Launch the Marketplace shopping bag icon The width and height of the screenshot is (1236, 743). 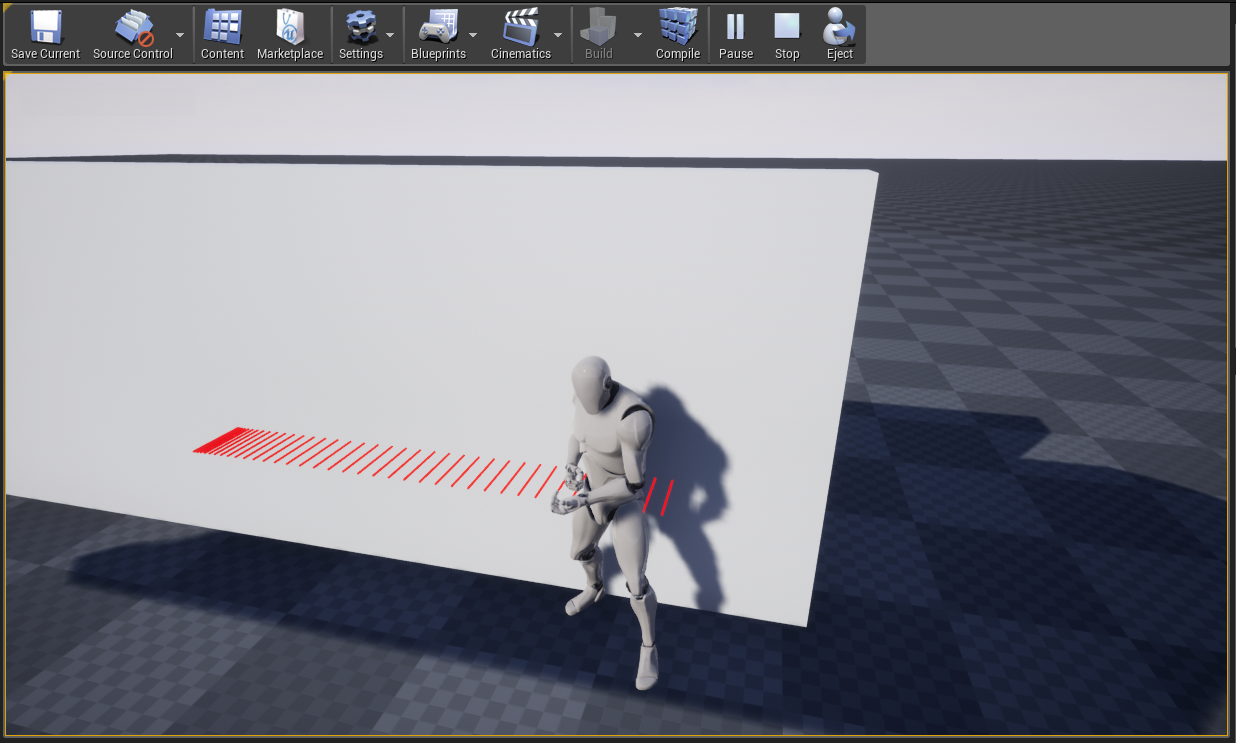[290, 28]
